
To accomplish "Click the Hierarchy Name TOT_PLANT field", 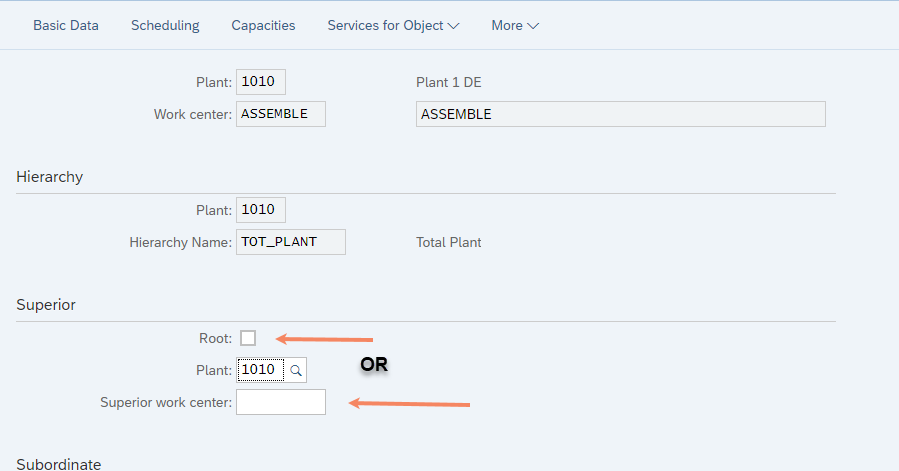I will (x=291, y=242).
